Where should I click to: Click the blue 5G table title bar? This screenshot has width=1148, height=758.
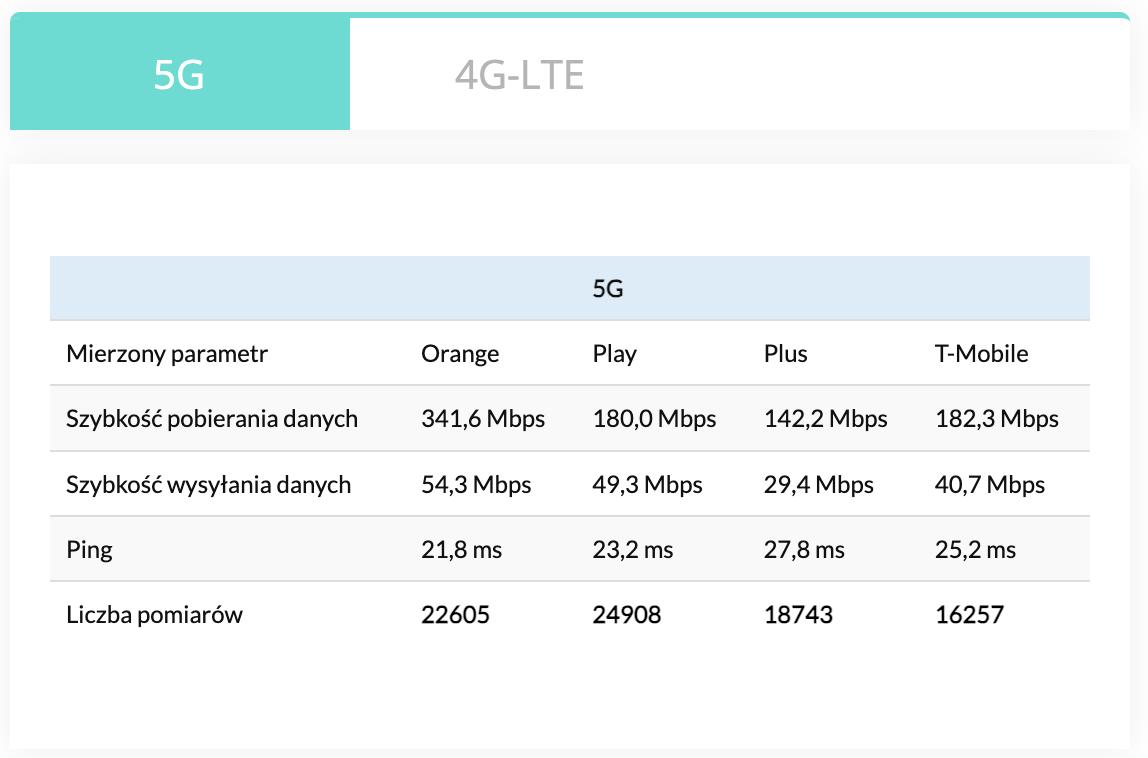pyautogui.click(x=569, y=289)
